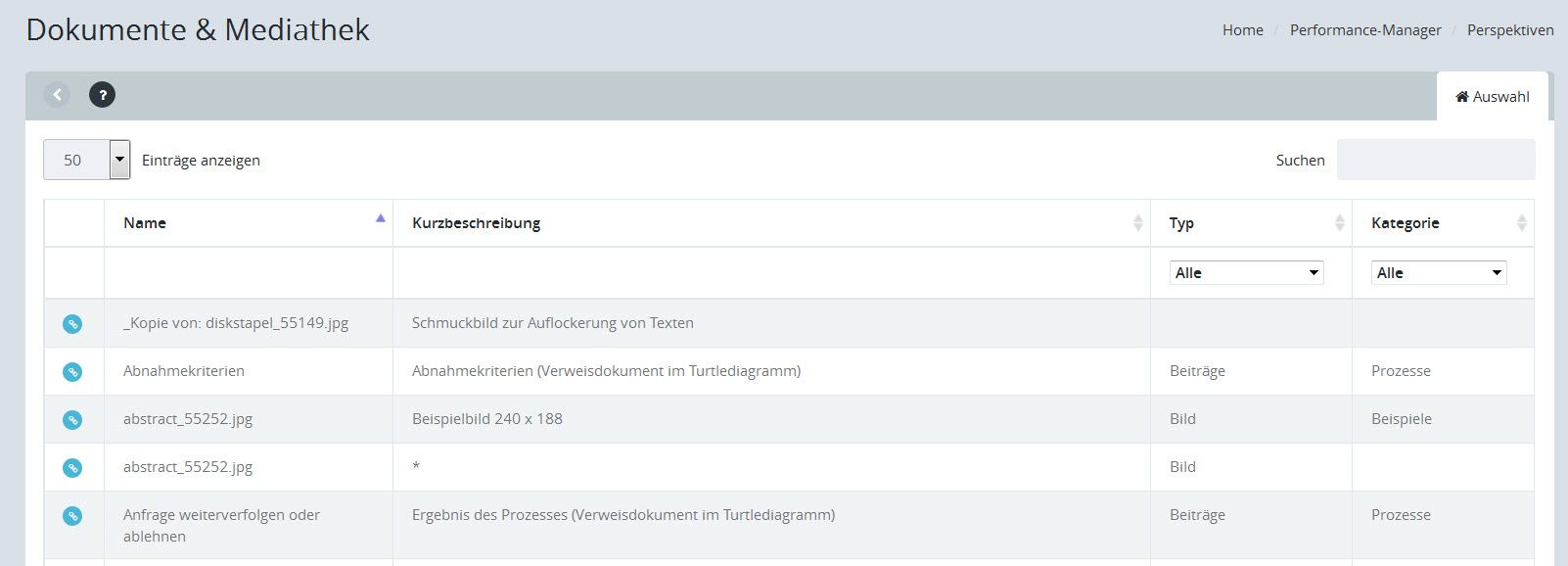1568x566 pixels.
Task: Open Perspektiven breadcrumb link
Action: click(x=1509, y=30)
